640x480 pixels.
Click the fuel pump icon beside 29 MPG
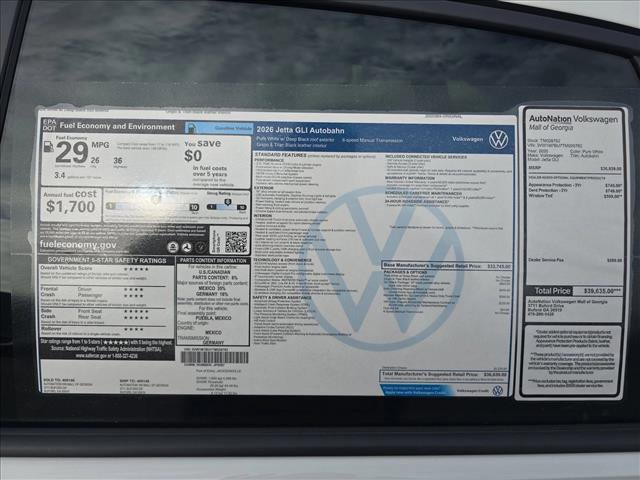(48, 147)
